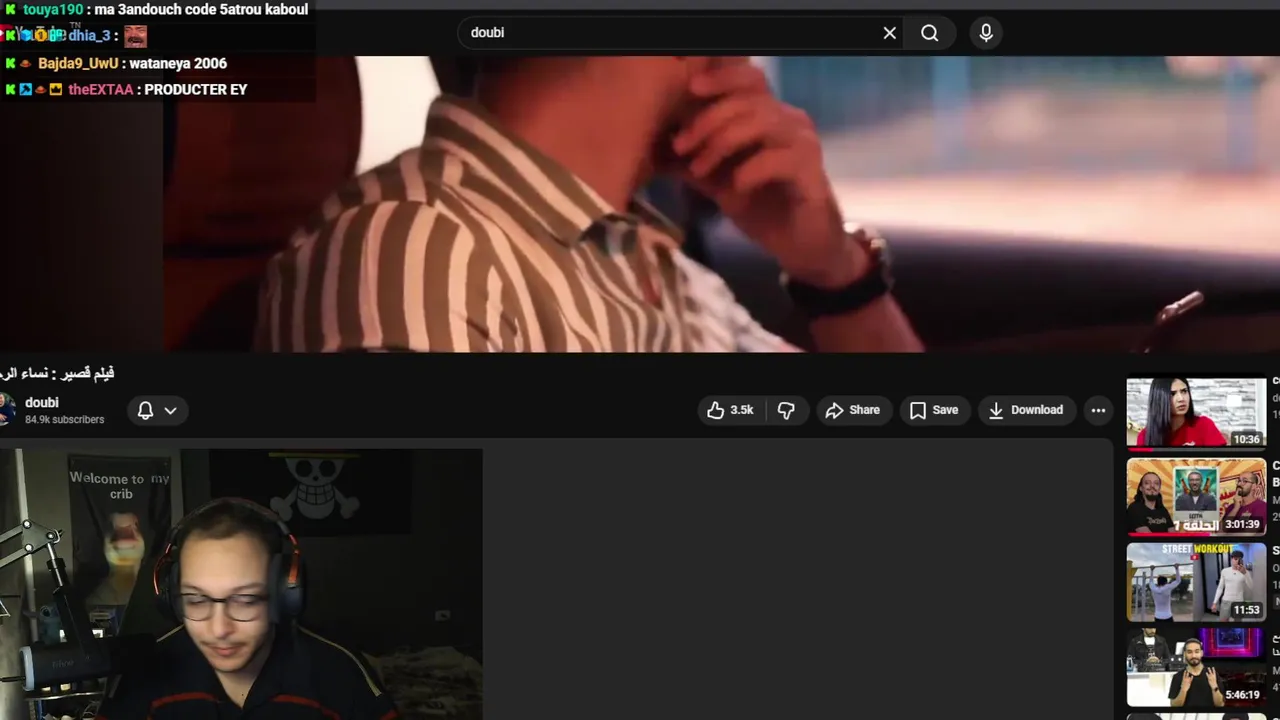Open the 3:01:39 recommended video thumbnail
The height and width of the screenshot is (720, 1280).
click(1196, 497)
